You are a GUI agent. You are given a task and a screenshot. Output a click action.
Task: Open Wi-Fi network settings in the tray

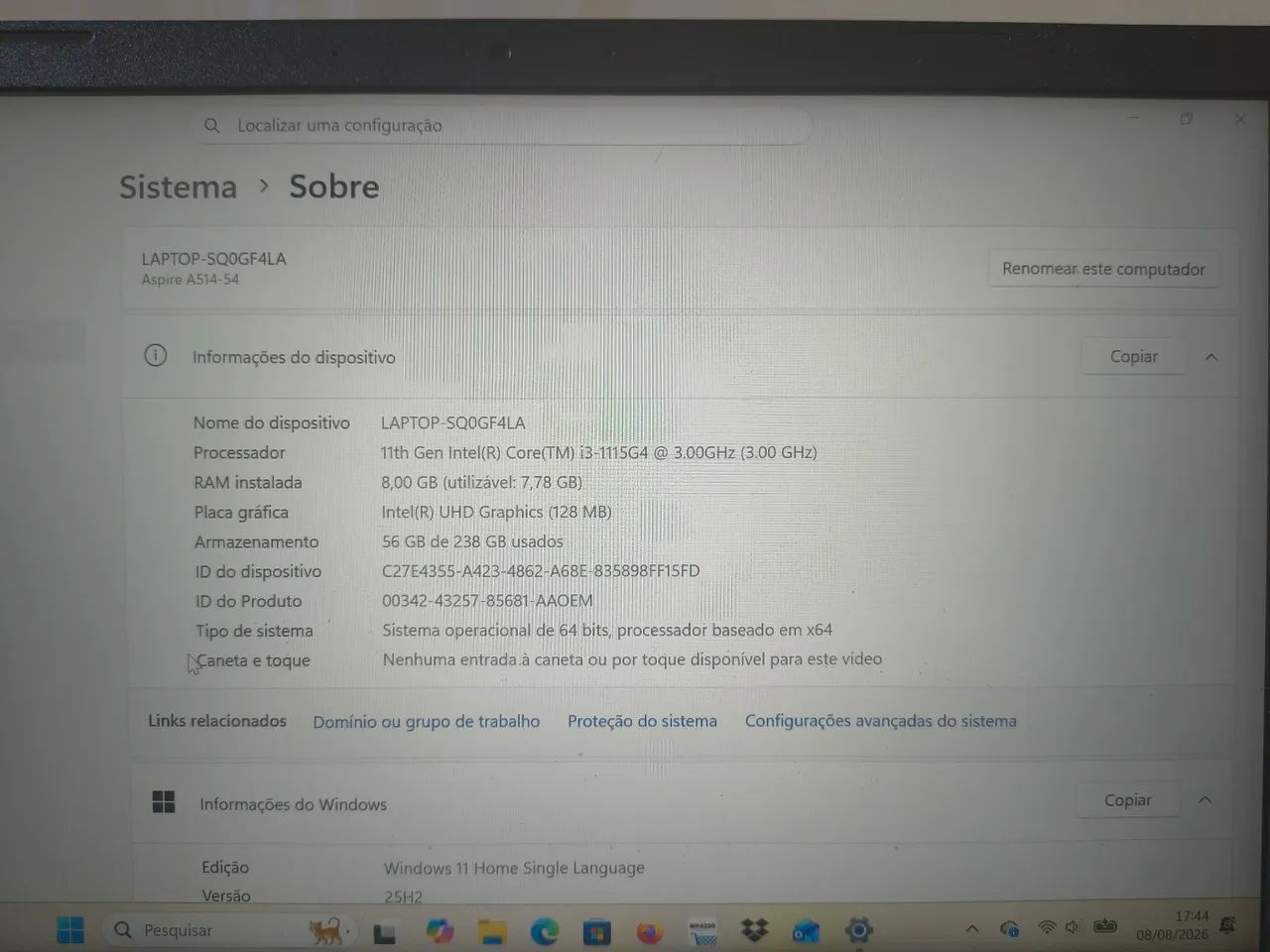pos(1046,928)
